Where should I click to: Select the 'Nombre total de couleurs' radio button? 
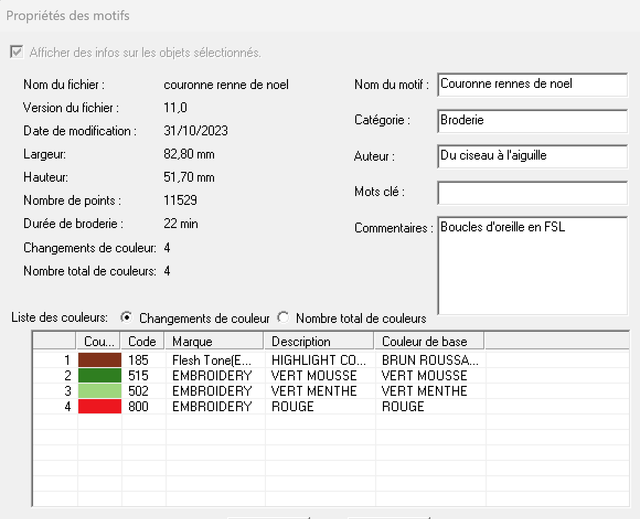coord(284,318)
